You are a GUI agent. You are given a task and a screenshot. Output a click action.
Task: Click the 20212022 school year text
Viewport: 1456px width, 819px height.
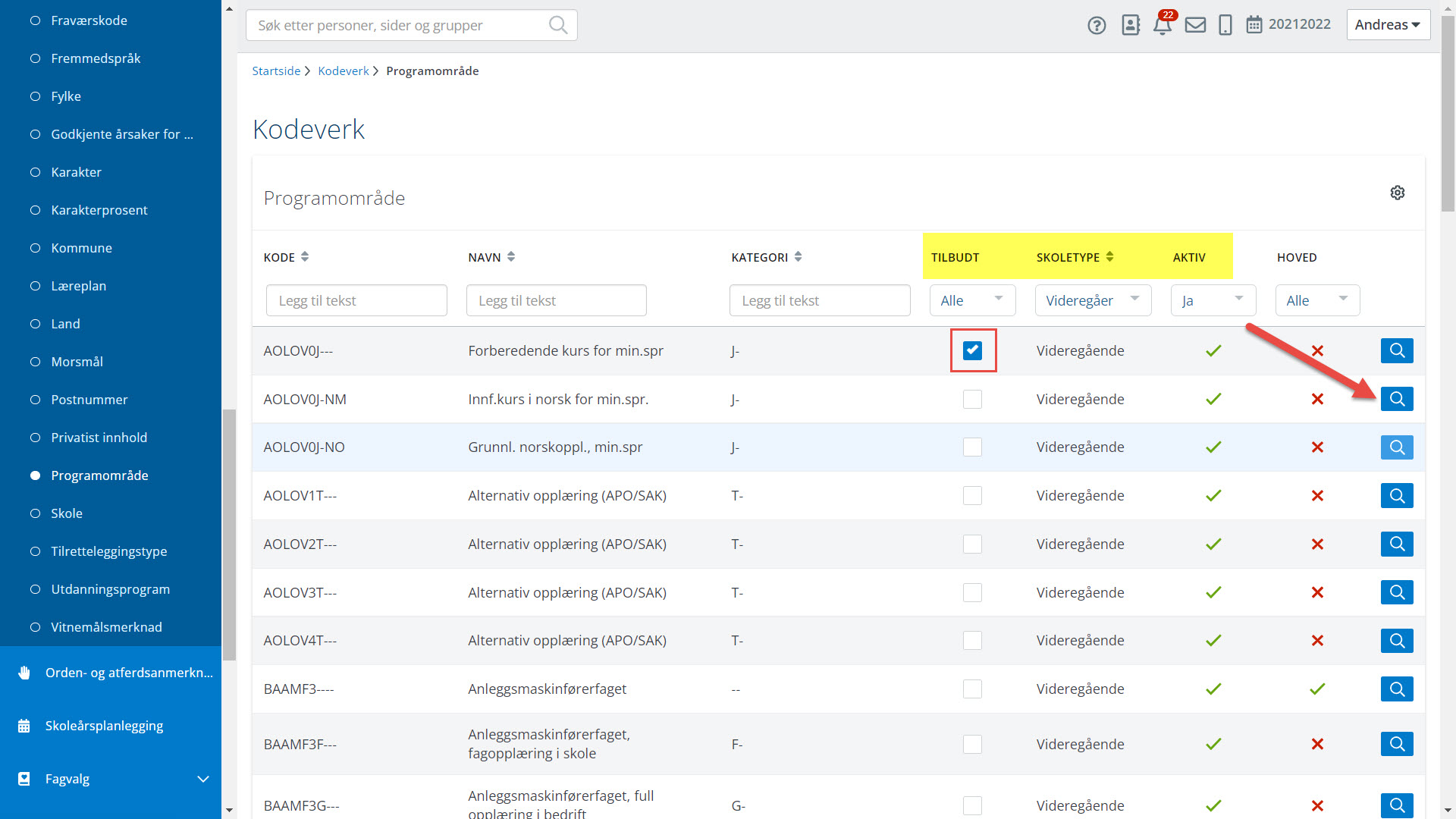click(x=1300, y=24)
